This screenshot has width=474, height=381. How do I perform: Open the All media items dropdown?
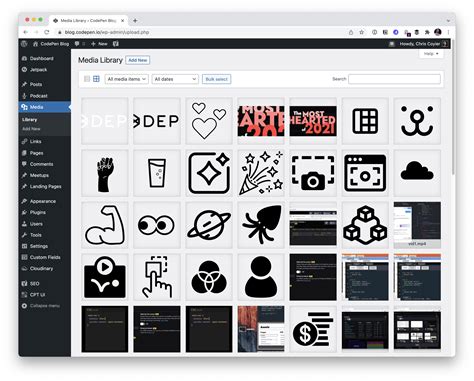(x=127, y=79)
